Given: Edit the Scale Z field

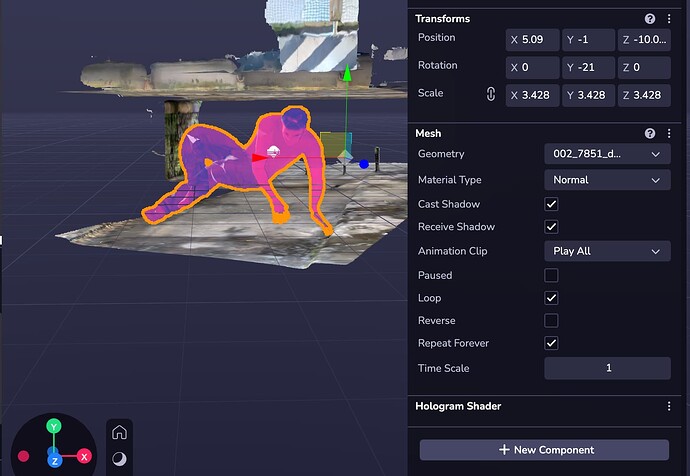Looking at the screenshot, I should (x=644, y=95).
